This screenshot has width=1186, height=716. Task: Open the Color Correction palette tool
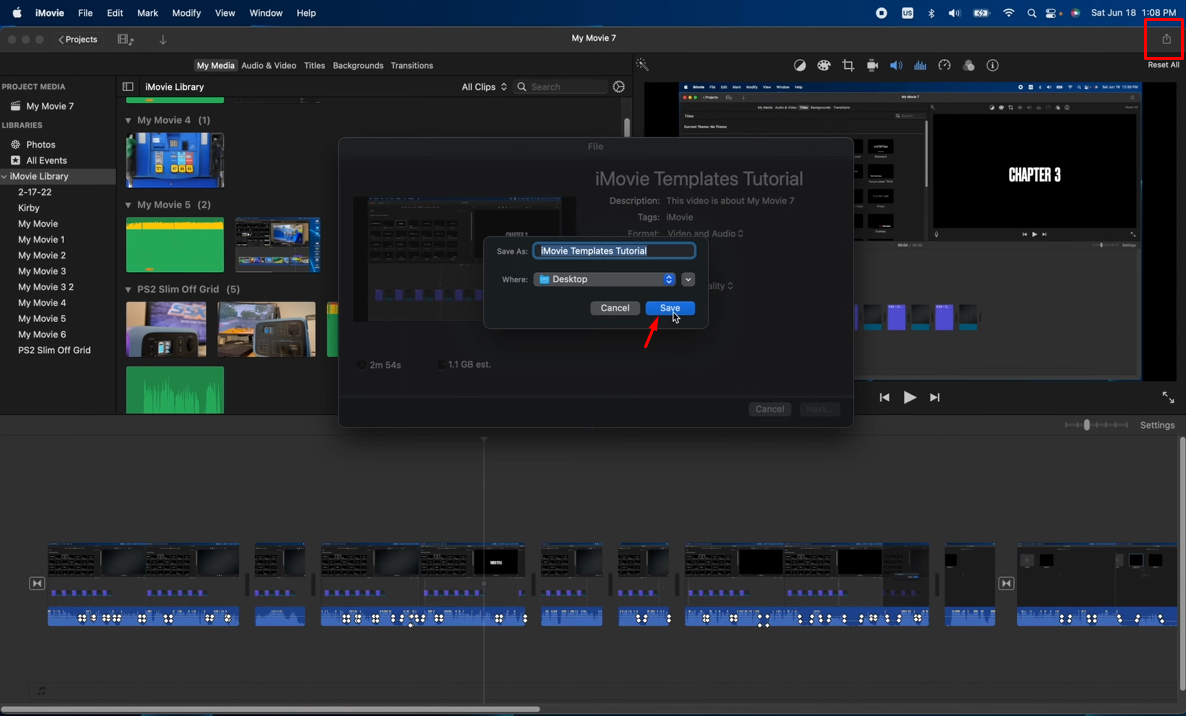(824, 66)
